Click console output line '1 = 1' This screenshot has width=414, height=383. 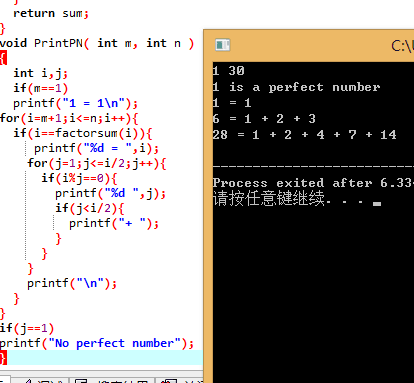pos(232,103)
